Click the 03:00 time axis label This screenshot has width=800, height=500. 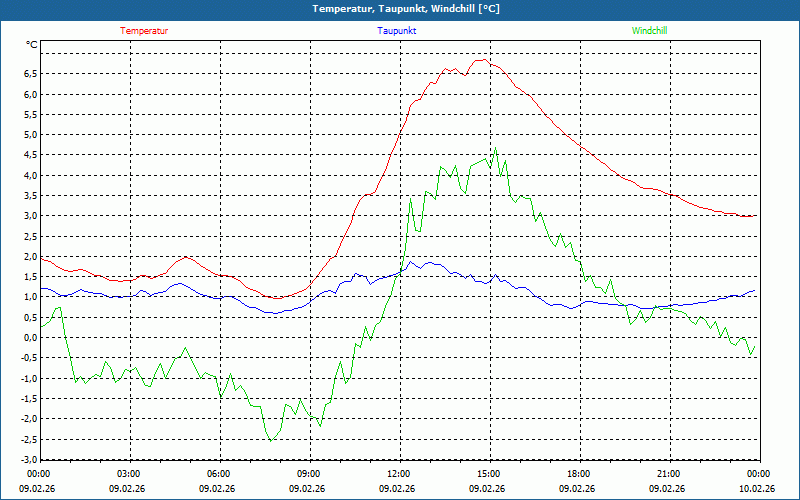(x=128, y=474)
